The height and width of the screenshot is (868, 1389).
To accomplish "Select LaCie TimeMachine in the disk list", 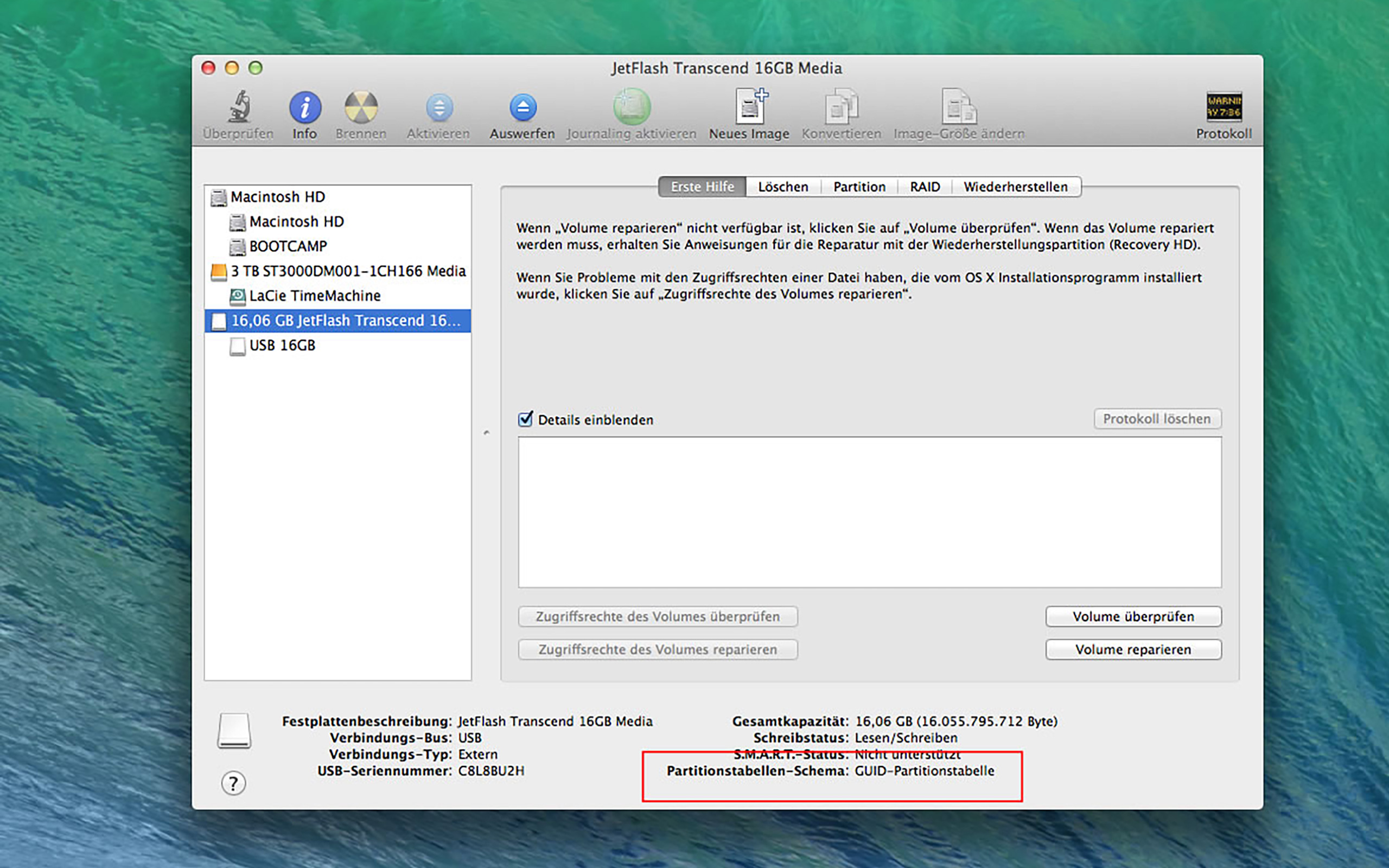I will [315, 296].
